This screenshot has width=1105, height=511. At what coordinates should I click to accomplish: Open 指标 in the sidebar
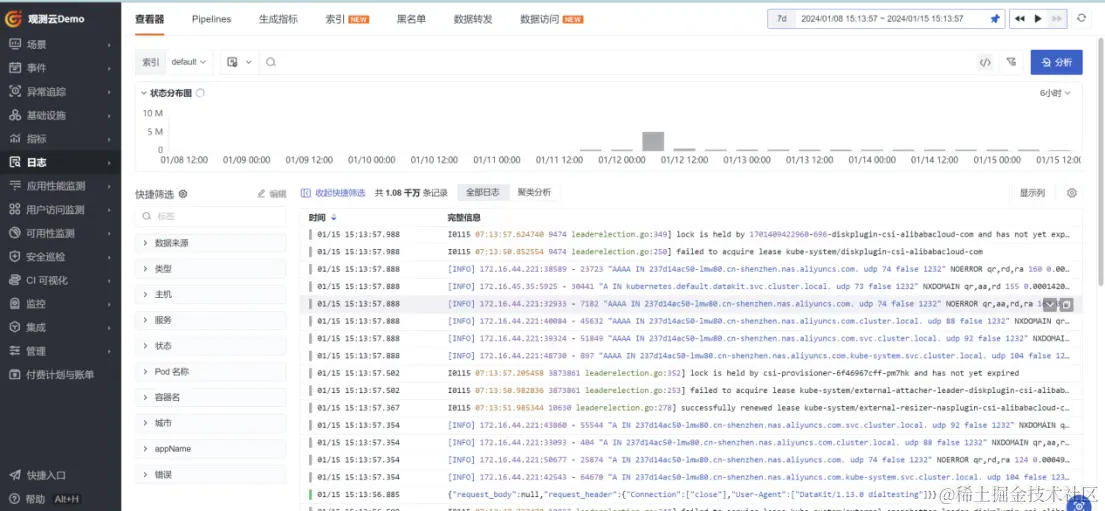61,139
